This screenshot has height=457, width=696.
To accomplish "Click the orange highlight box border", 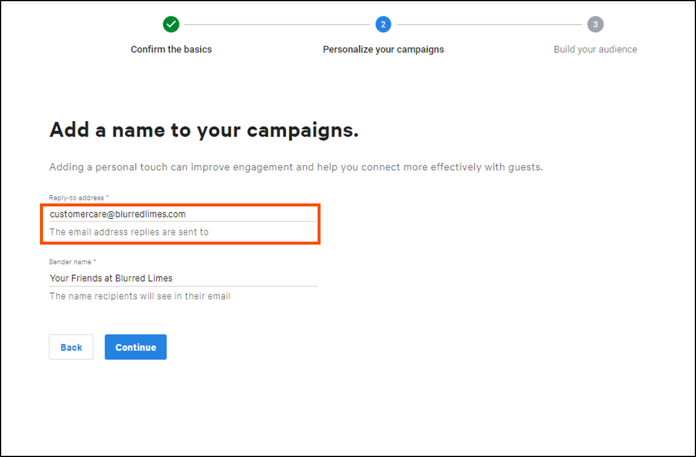I will tap(180, 205).
